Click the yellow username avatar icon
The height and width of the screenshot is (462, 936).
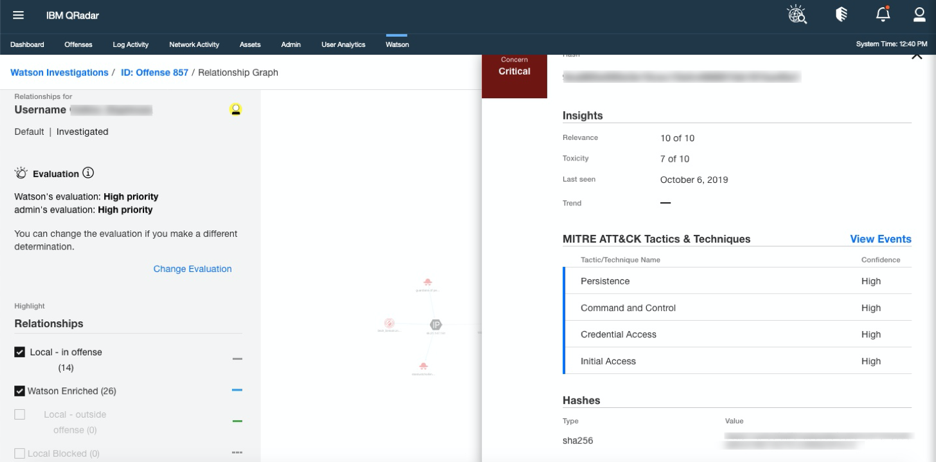coord(236,109)
